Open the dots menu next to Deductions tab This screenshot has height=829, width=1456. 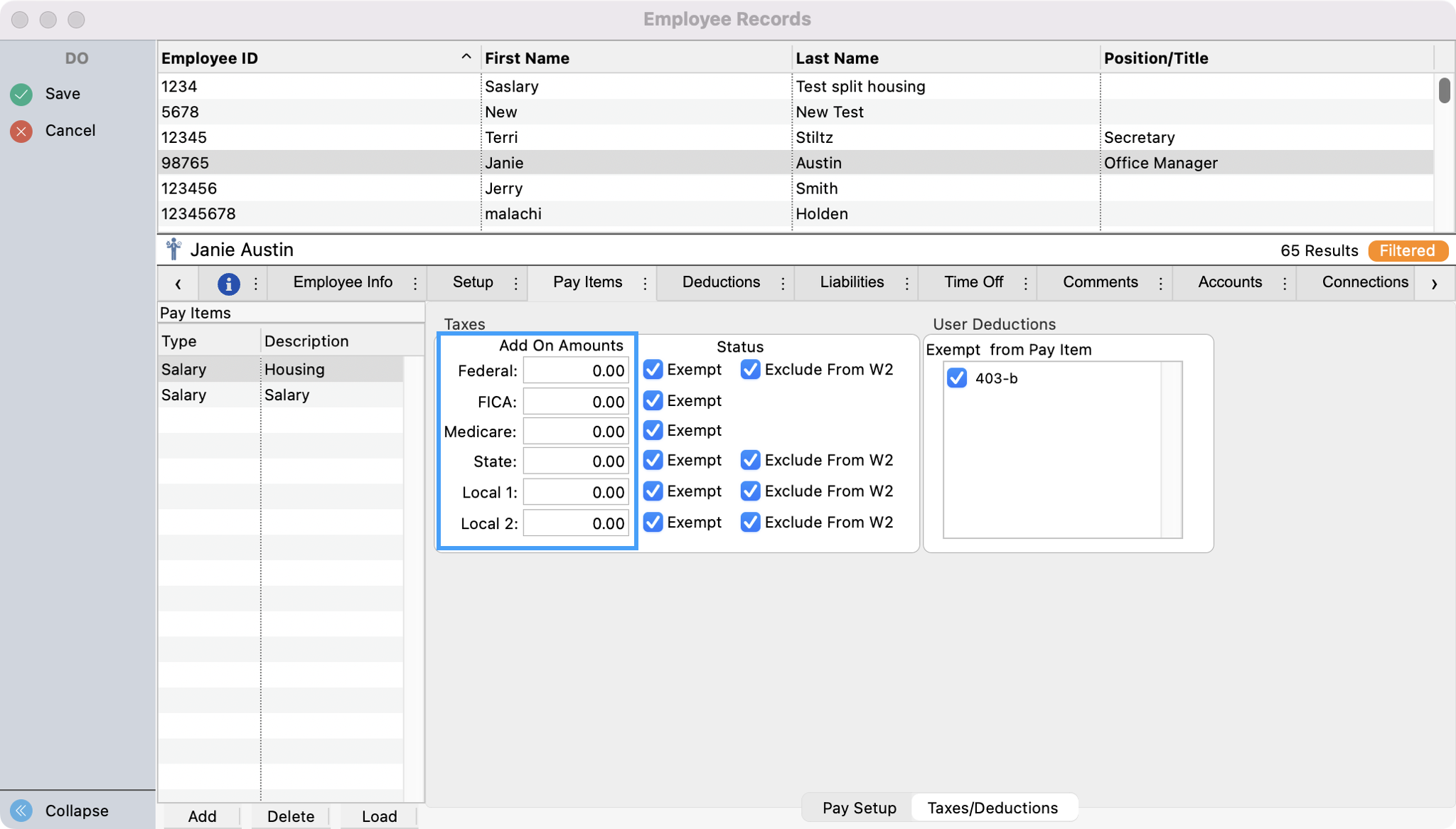coord(783,284)
